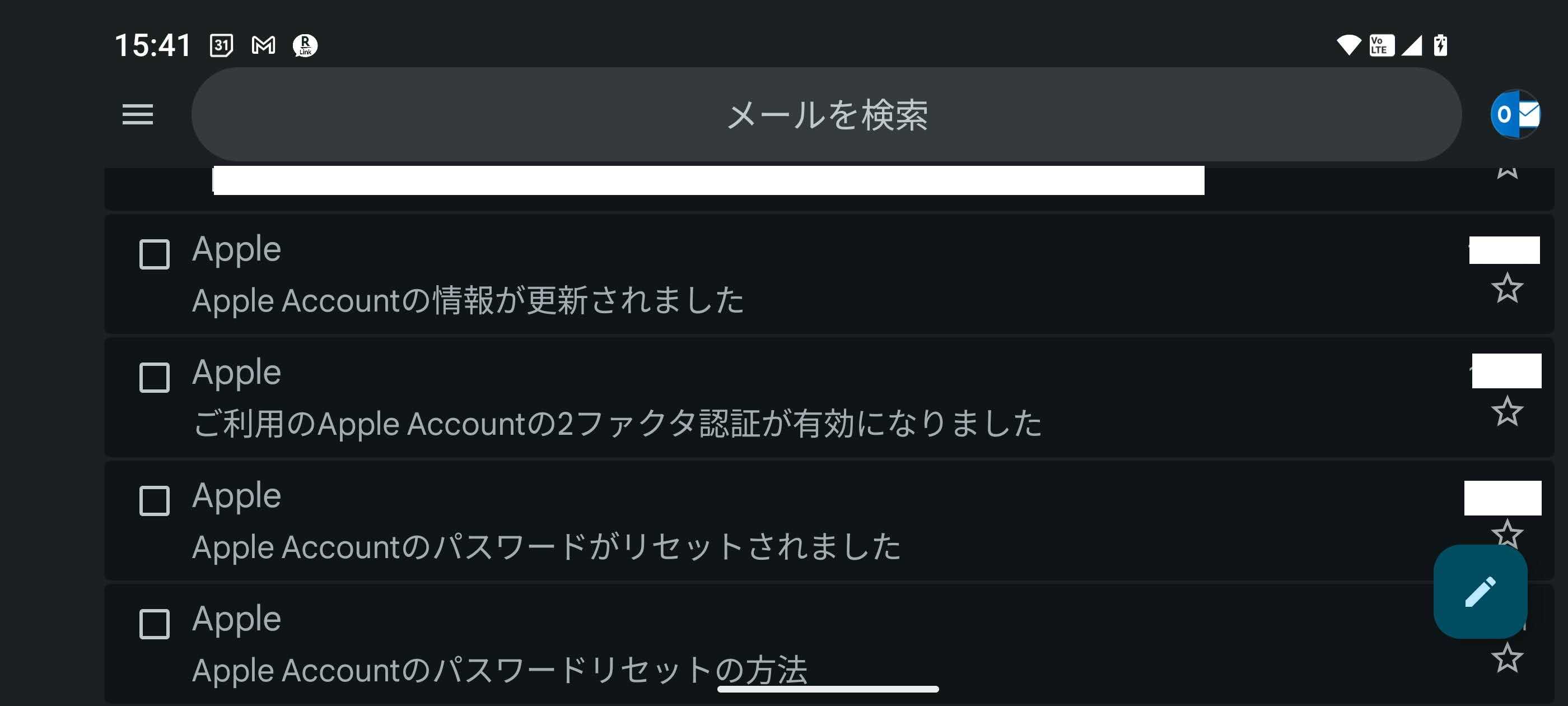Open the パスワードがリセットされました email
The height and width of the screenshot is (706, 1568).
[730, 522]
